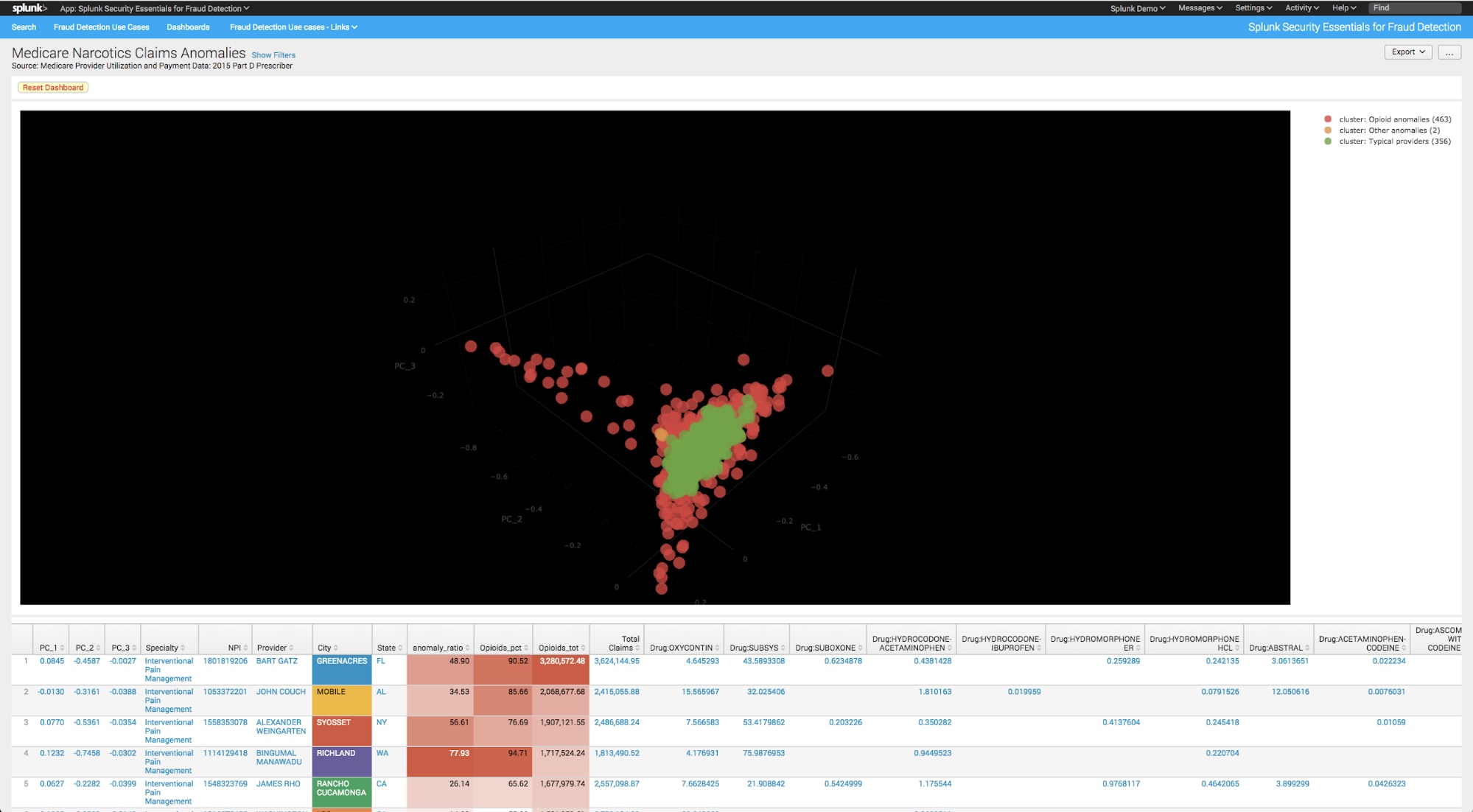The width and height of the screenshot is (1473, 812).
Task: Sort table by Total Claims column
Action: pyautogui.click(x=623, y=643)
